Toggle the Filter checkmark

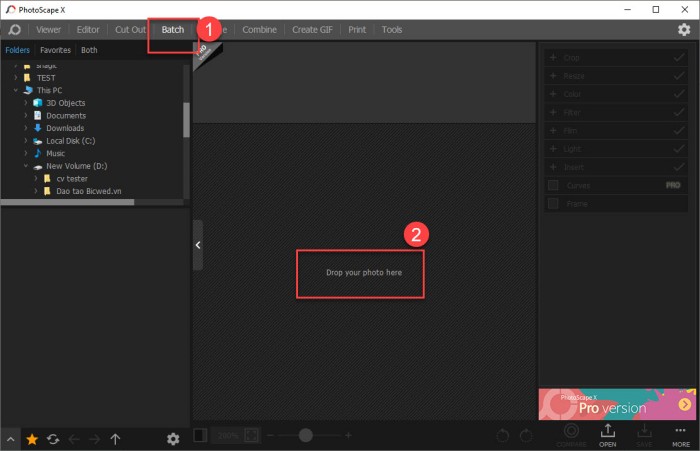point(679,113)
